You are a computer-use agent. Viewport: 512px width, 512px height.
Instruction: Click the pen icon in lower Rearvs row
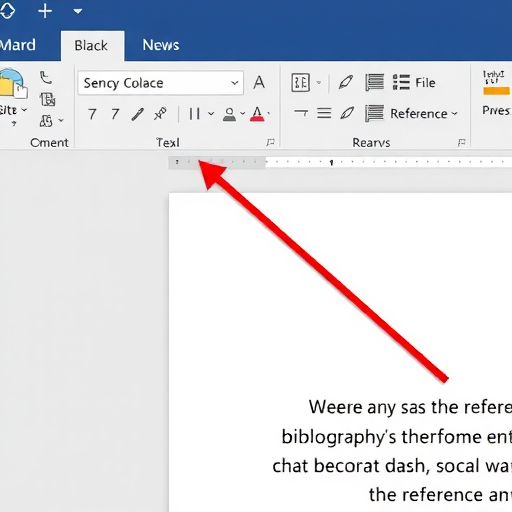point(347,113)
